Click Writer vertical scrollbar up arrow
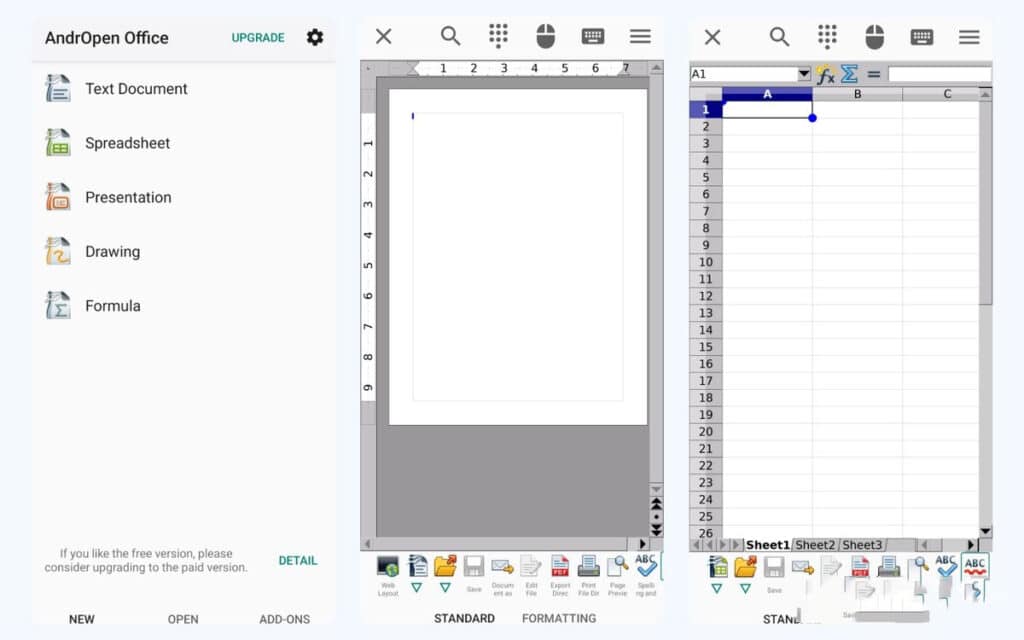This screenshot has height=640, width=1024. (x=656, y=67)
